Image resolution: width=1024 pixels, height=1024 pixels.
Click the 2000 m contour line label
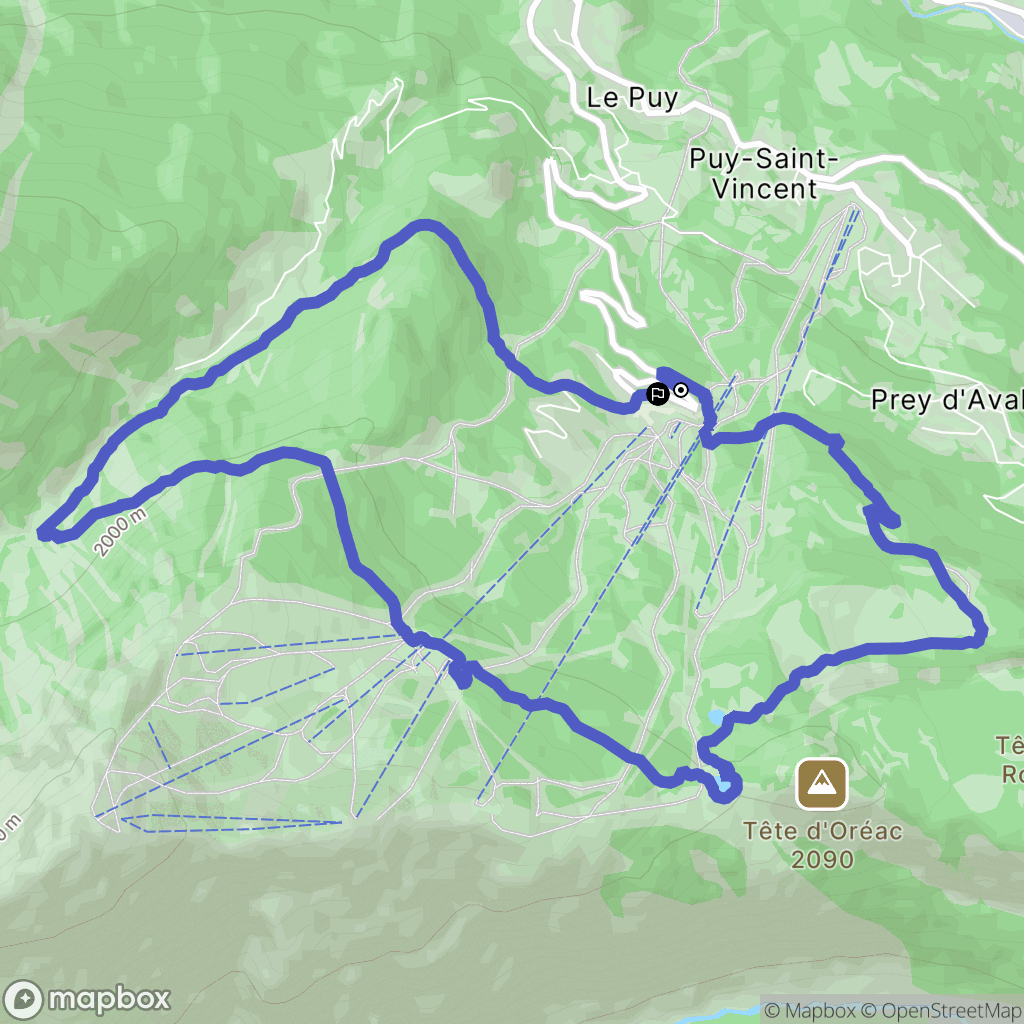click(x=120, y=533)
